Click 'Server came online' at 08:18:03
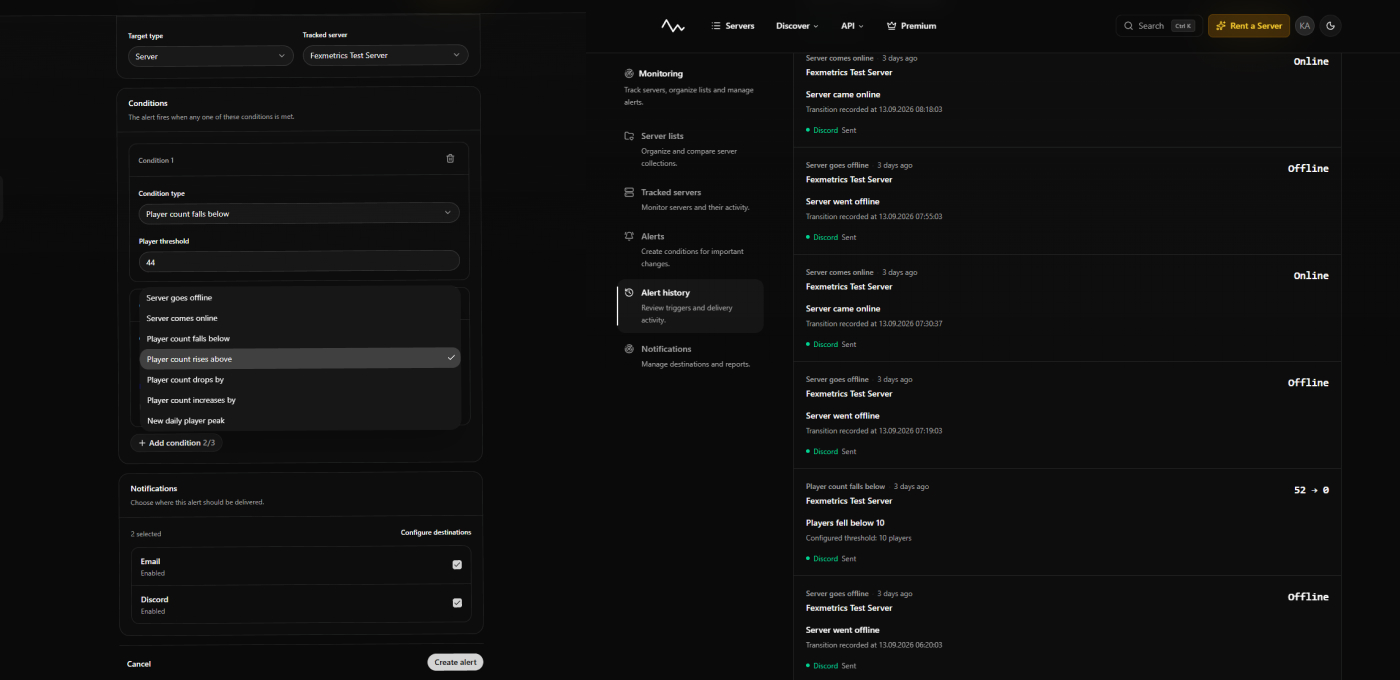Viewport: 1400px width, 680px height. tap(843, 94)
